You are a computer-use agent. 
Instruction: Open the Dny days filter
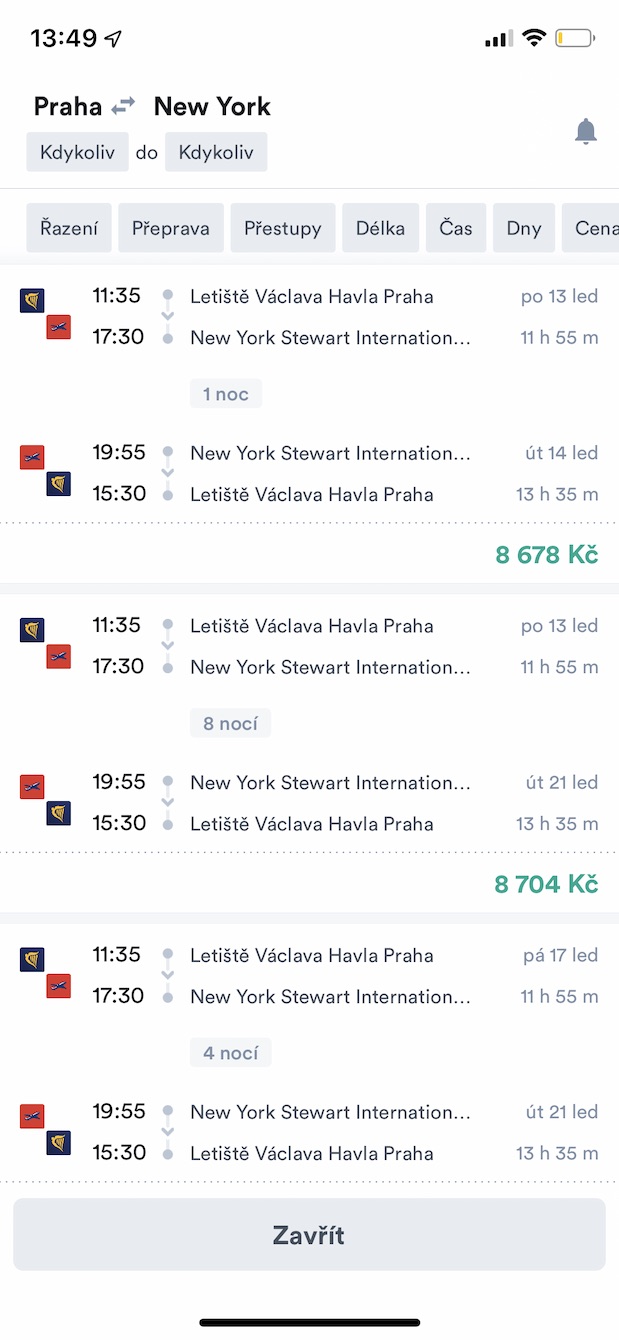(524, 228)
